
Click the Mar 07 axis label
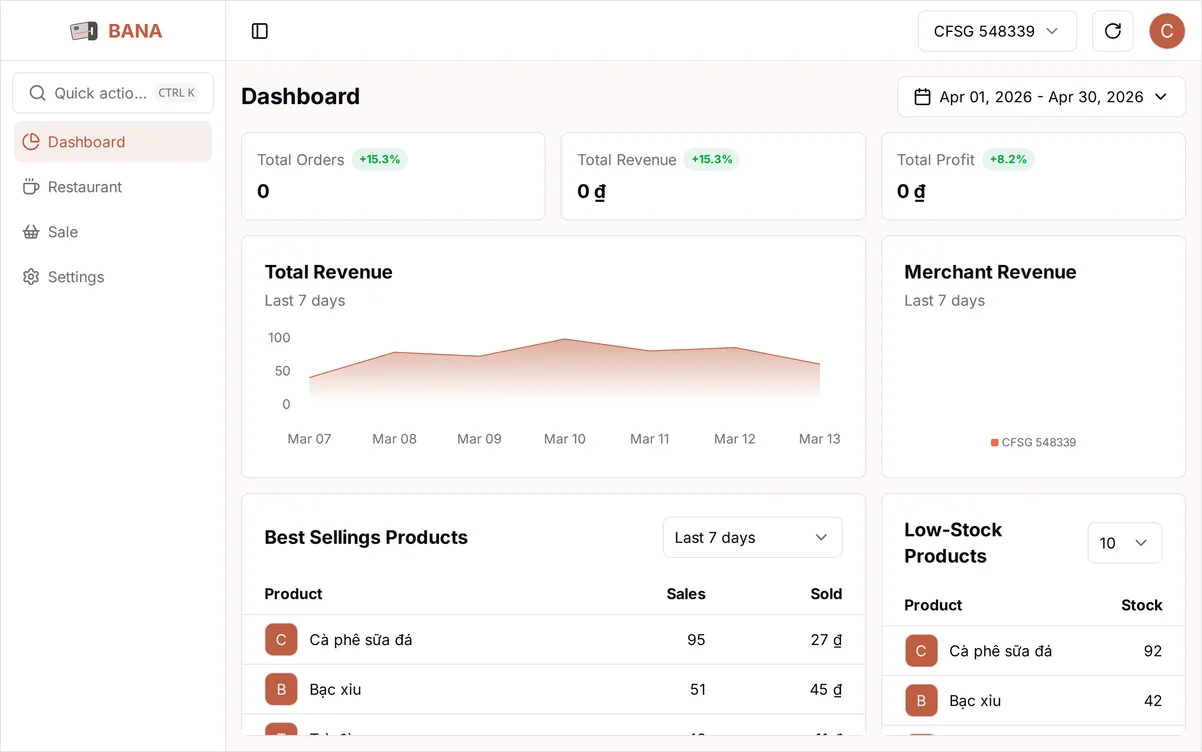(309, 439)
